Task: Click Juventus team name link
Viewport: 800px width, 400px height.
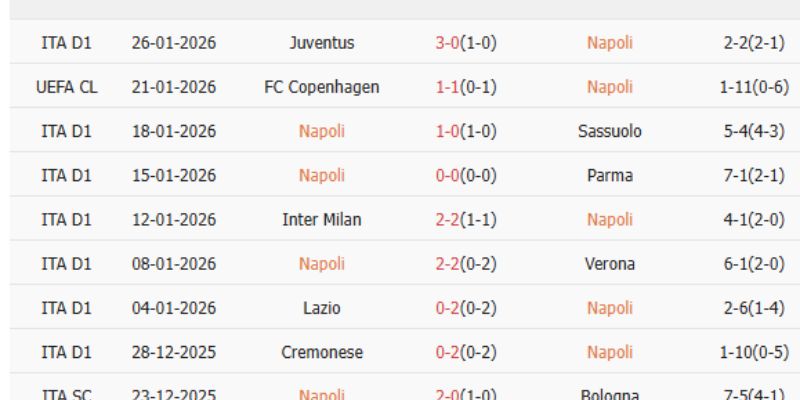Action: tap(320, 43)
